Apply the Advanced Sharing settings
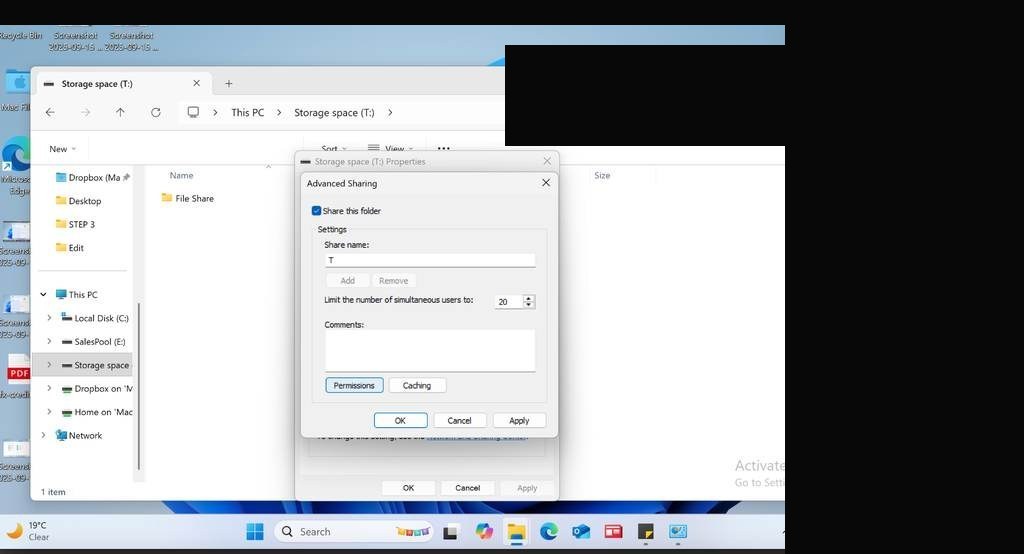This screenshot has height=554, width=1024. click(x=519, y=420)
